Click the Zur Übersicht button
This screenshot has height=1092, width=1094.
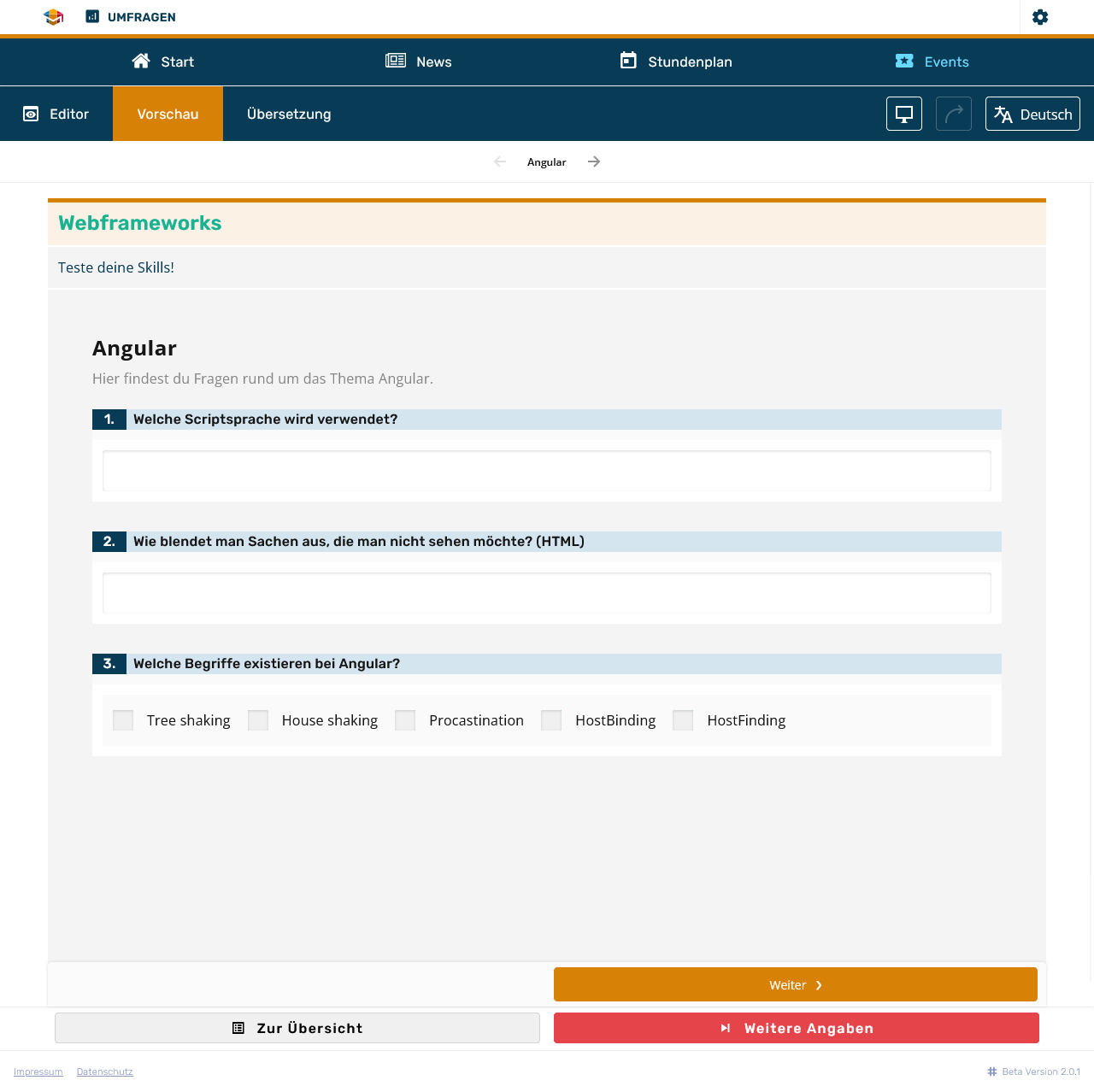[297, 1028]
